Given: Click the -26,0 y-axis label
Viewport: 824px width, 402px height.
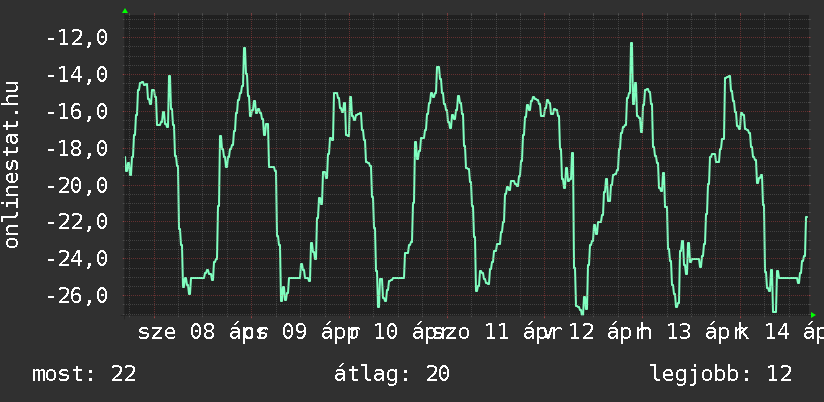Looking at the screenshot, I should point(76,296).
